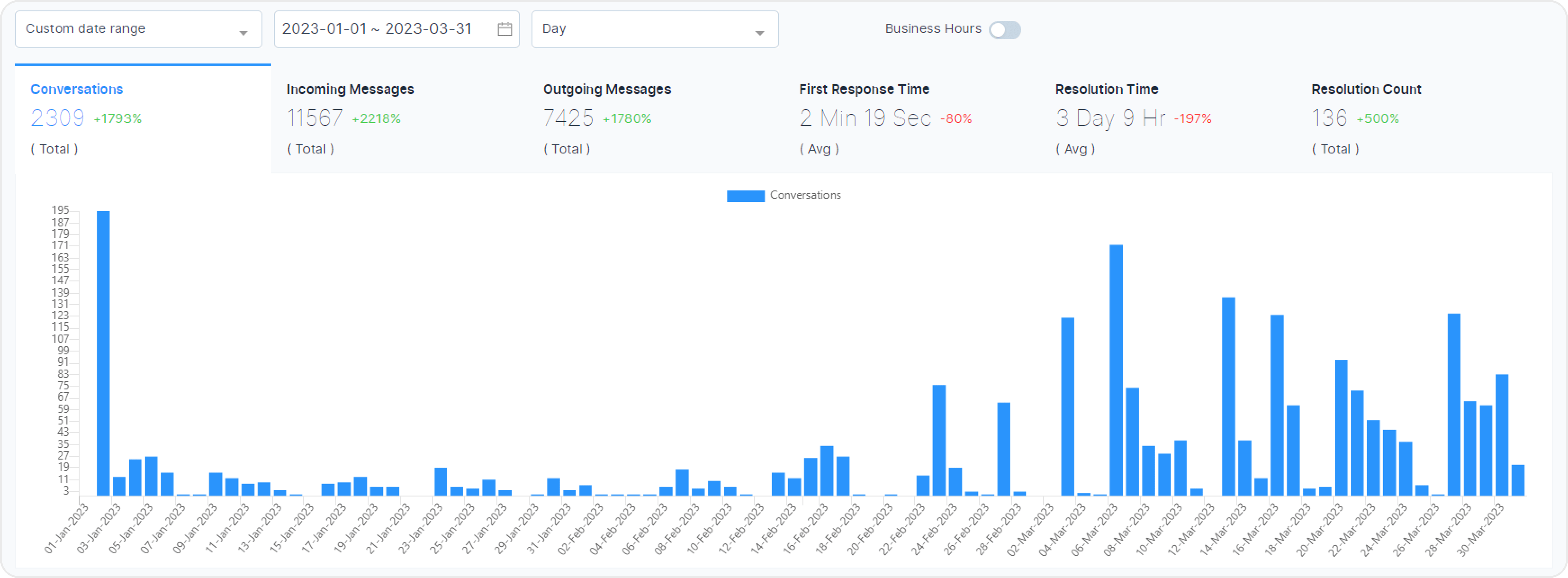Viewport: 1568px width, 578px height.
Task: Open the calendar icon in date field
Action: [x=505, y=29]
